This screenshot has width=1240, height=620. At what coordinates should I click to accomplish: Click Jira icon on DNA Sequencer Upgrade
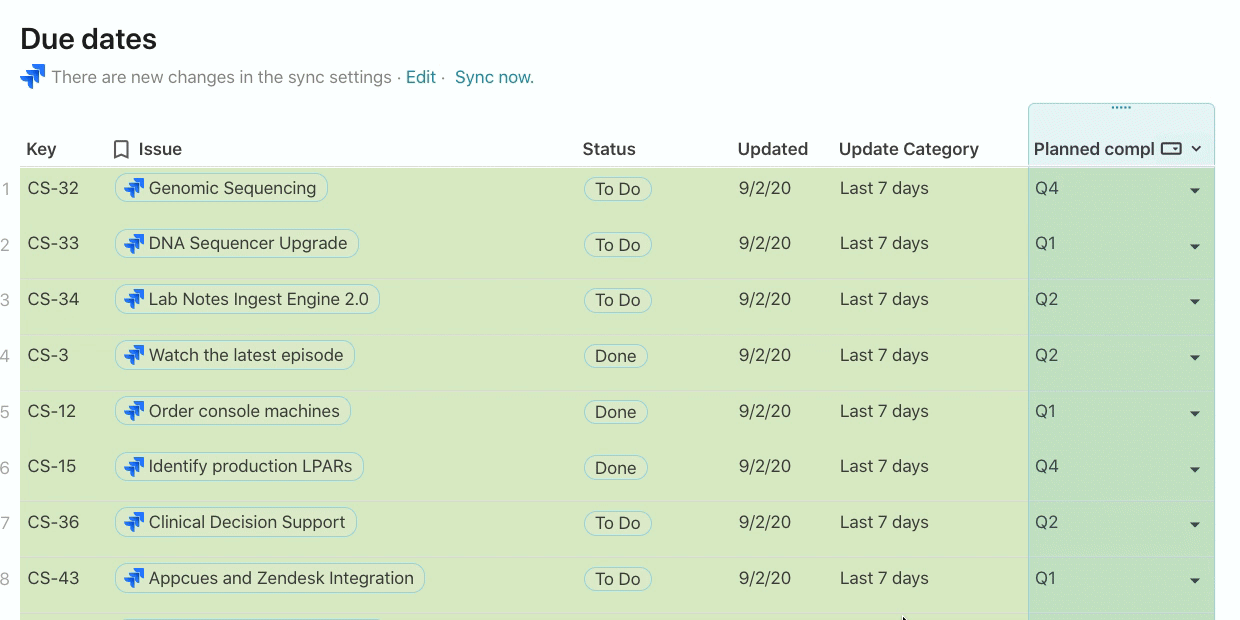click(134, 243)
